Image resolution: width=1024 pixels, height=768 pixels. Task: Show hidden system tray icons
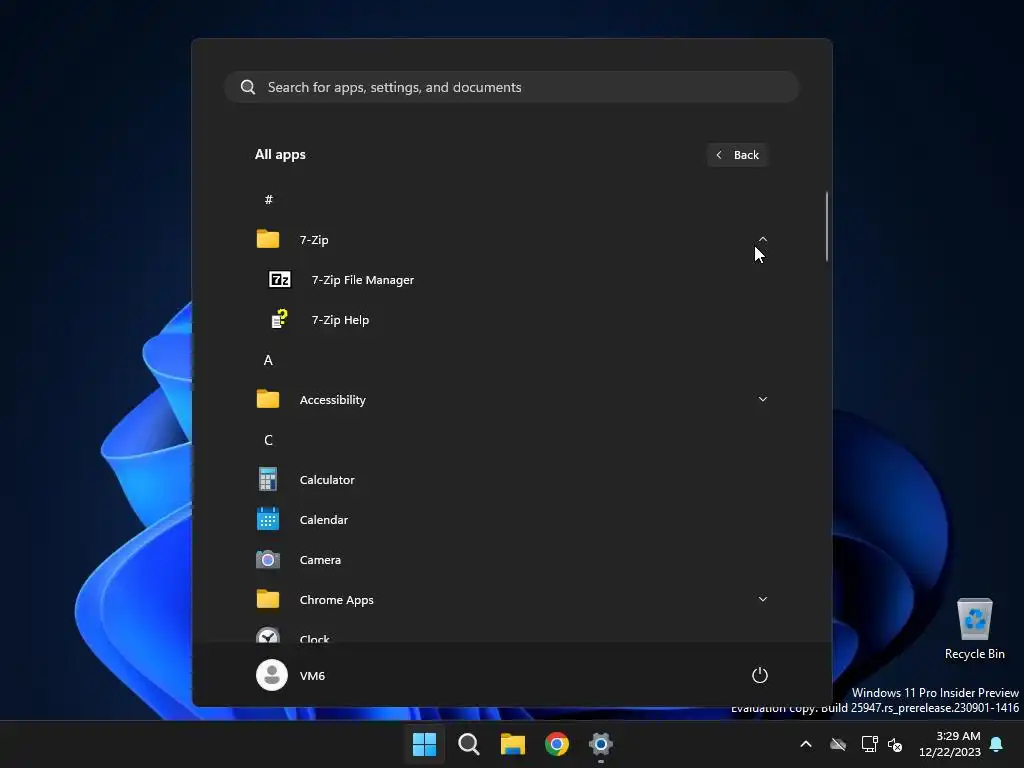click(x=806, y=744)
